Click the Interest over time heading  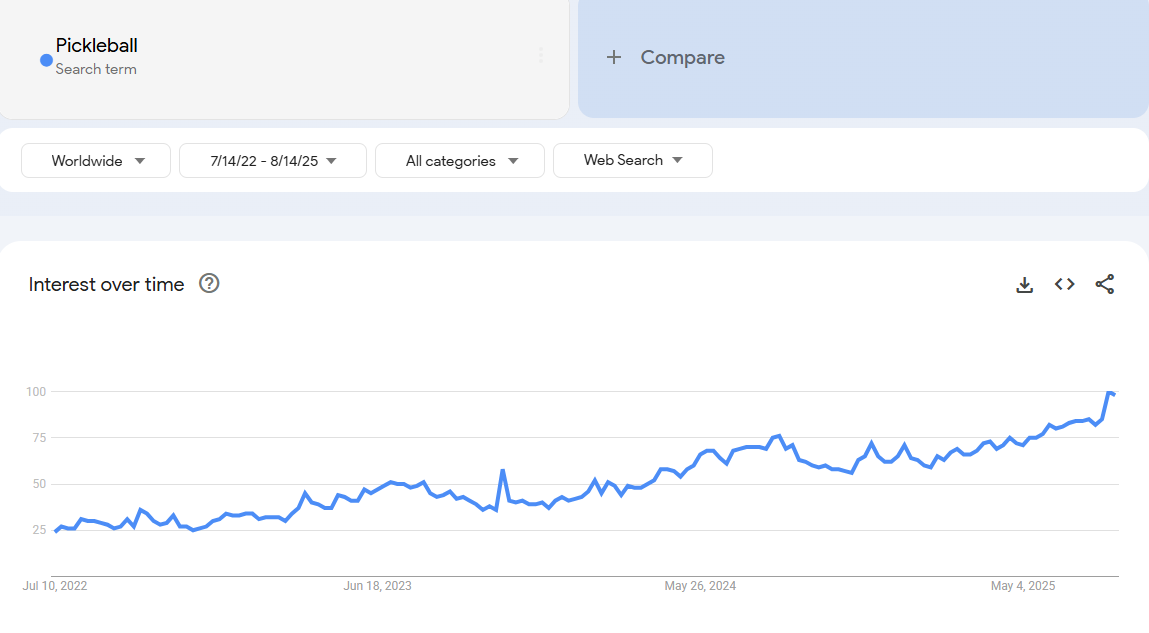(106, 285)
